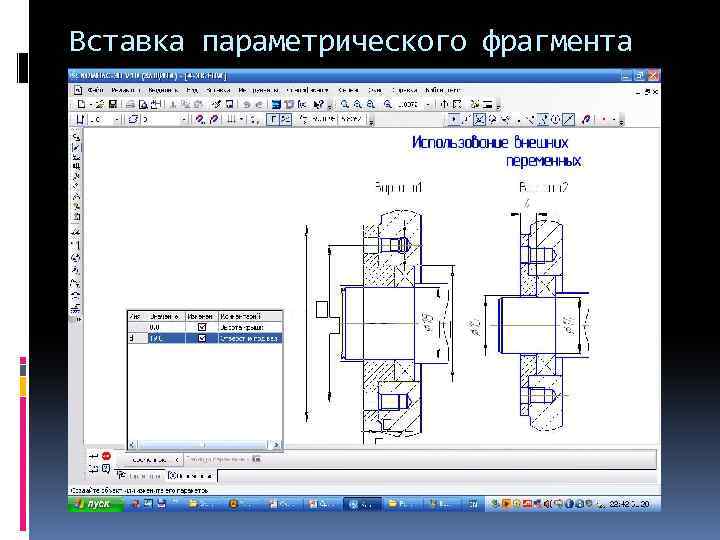
Task: Click the Layers stack icon
Action: [x=133, y=119]
